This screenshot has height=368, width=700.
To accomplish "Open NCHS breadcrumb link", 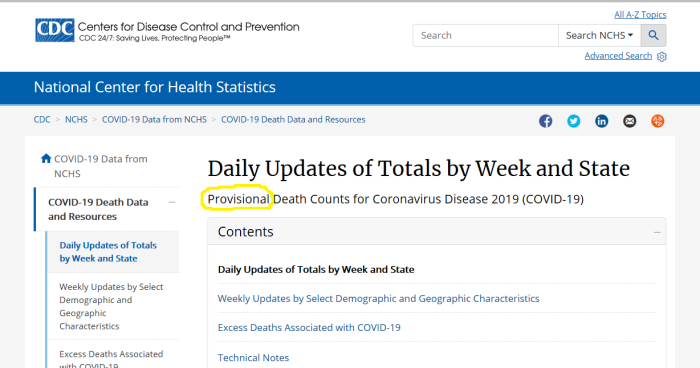I will pyautogui.click(x=76, y=120).
